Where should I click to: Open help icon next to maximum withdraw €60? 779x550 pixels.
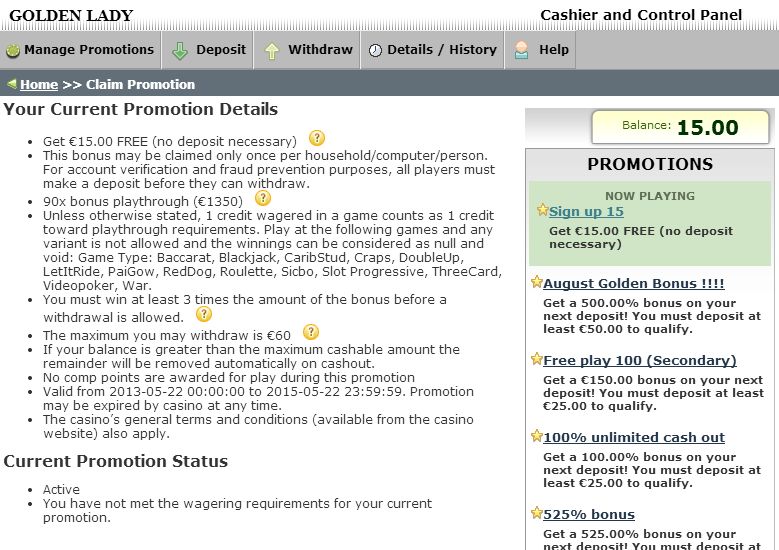311,332
